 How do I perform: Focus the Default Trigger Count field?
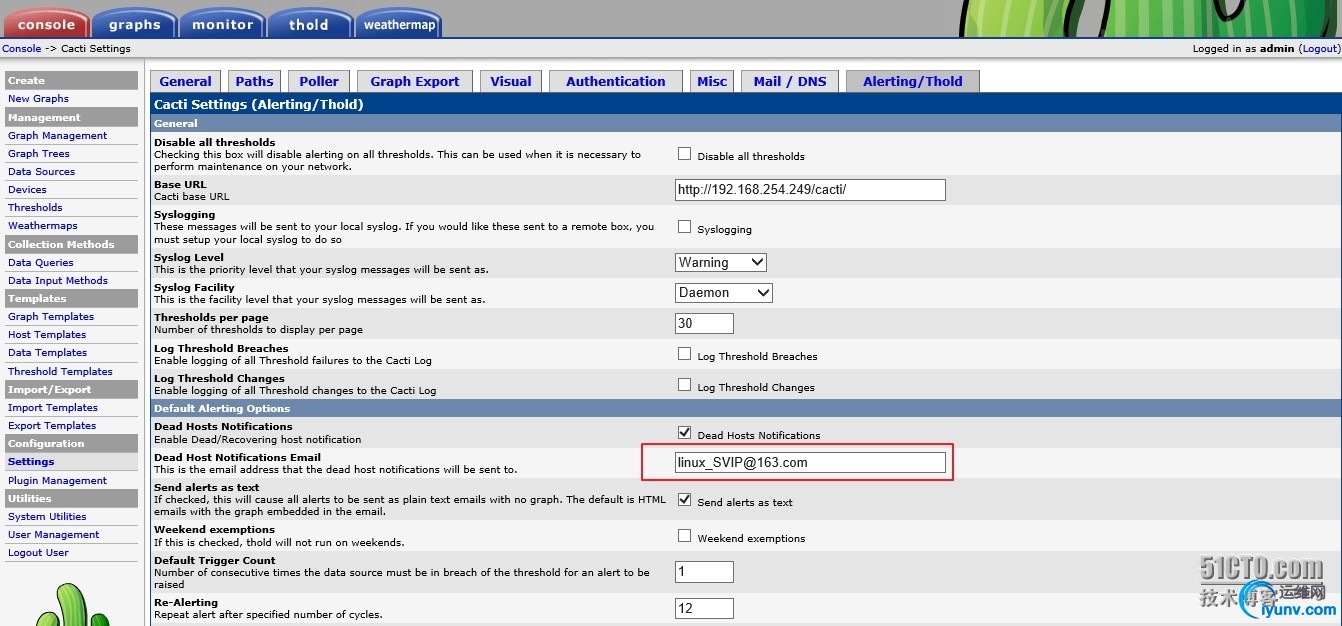705,571
